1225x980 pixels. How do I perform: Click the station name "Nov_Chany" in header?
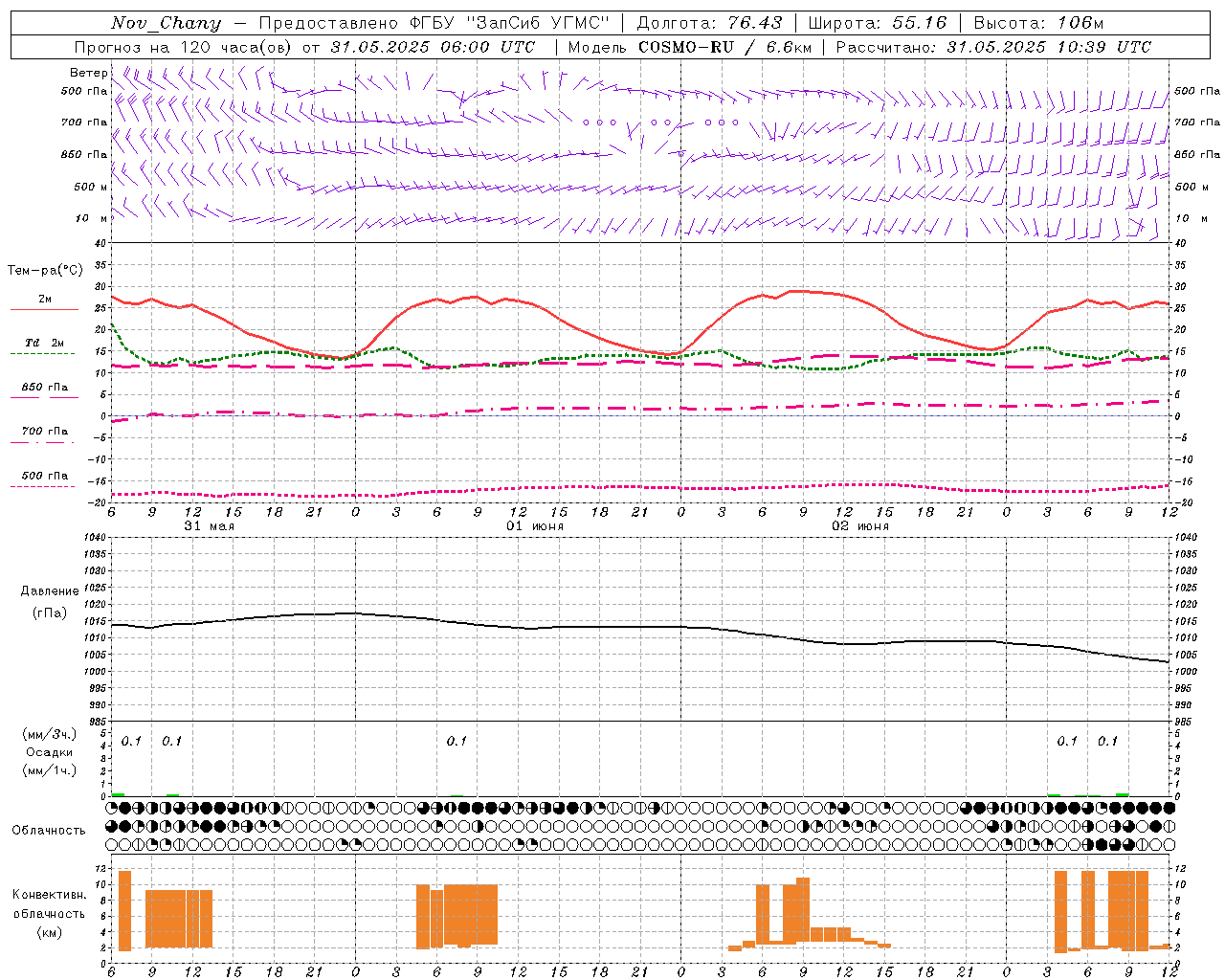(166, 23)
